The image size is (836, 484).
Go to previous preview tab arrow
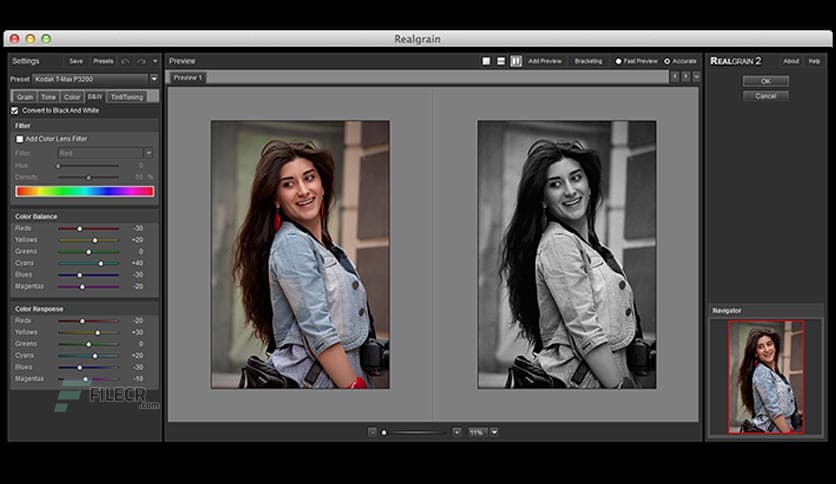(x=674, y=77)
